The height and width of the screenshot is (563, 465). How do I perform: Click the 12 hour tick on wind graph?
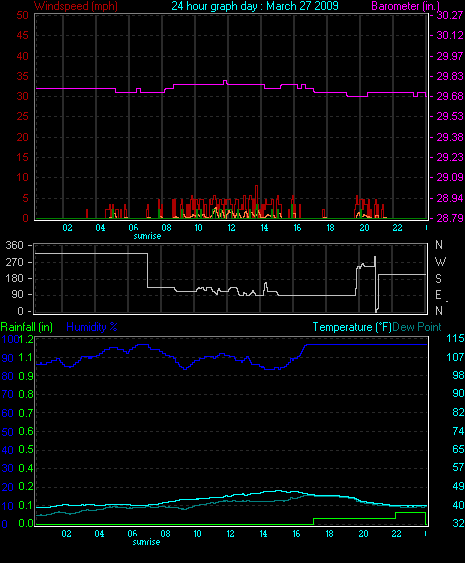pos(232,228)
